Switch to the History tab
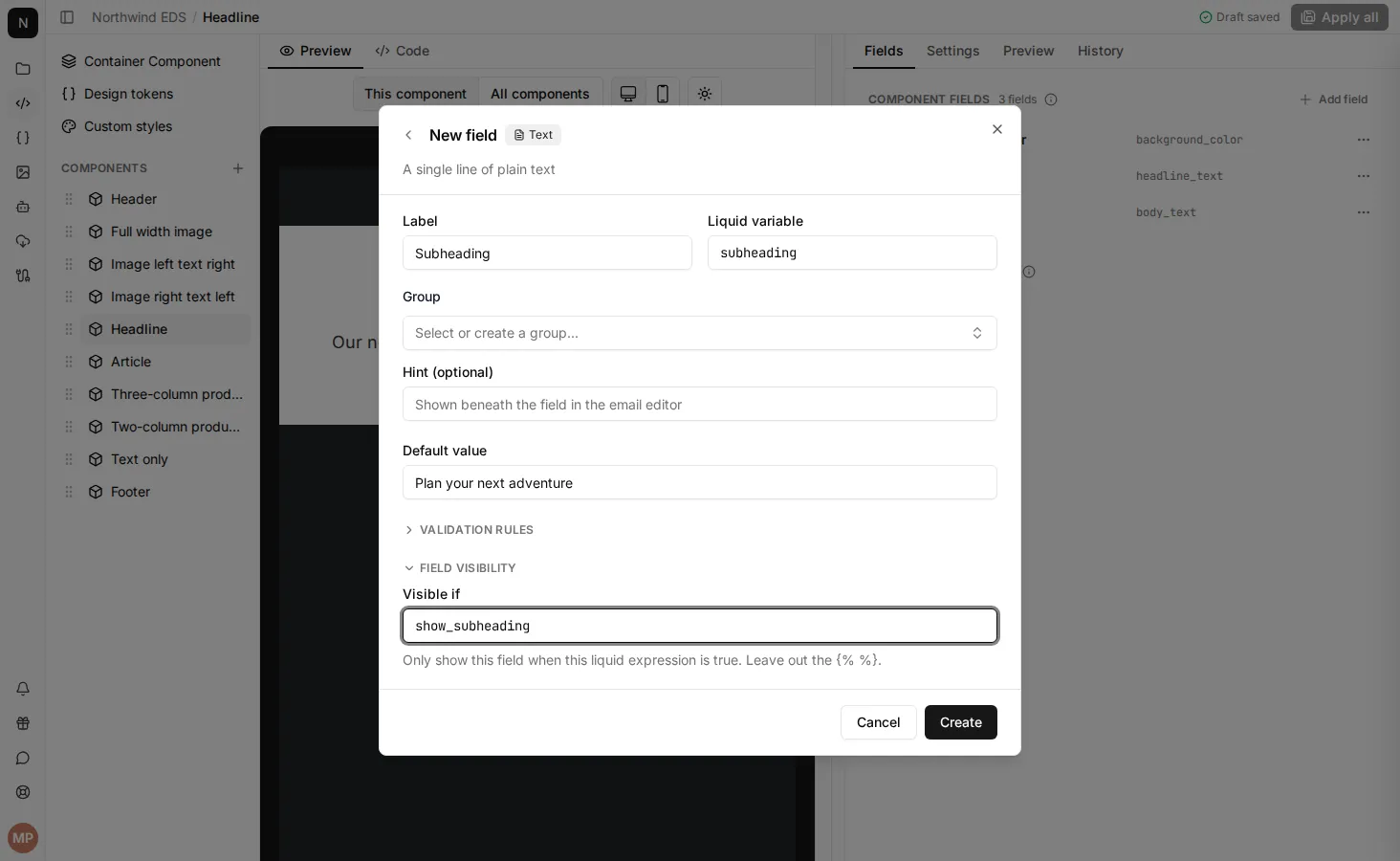1400x861 pixels. tap(1101, 51)
